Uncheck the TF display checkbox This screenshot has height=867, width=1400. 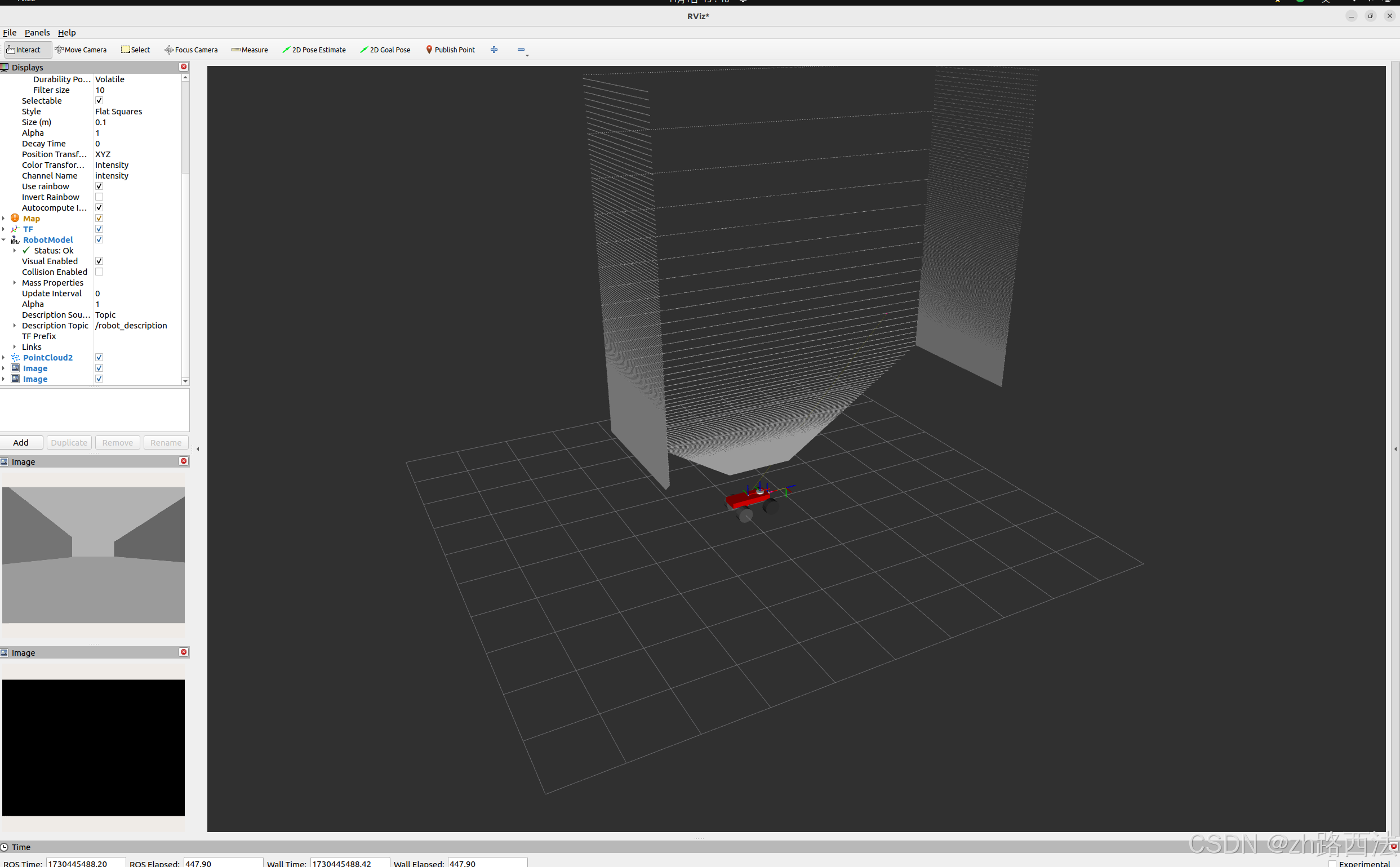[99, 229]
